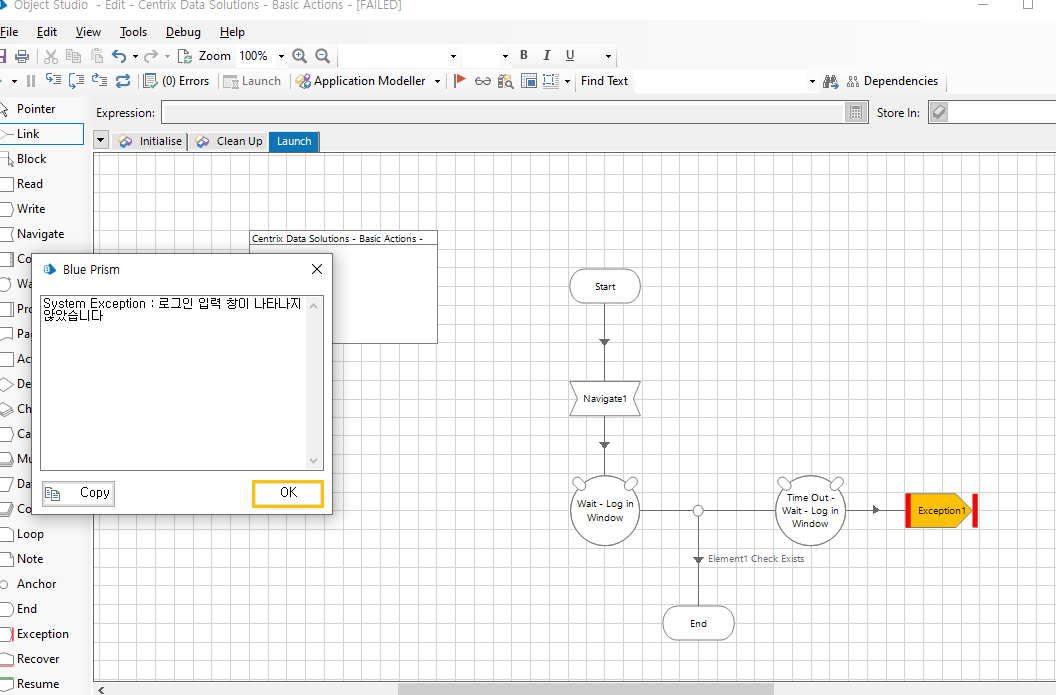Viewport: 1056px width, 695px height.
Task: Toggle Underline formatting
Action: click(570, 55)
